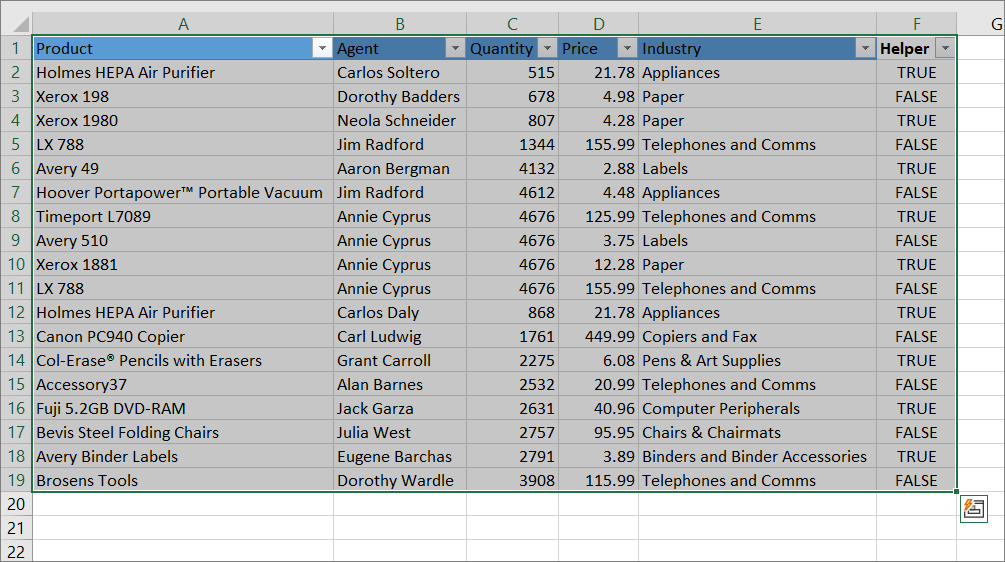Select agent cell Julia West
This screenshot has width=1005, height=562.
[400, 433]
